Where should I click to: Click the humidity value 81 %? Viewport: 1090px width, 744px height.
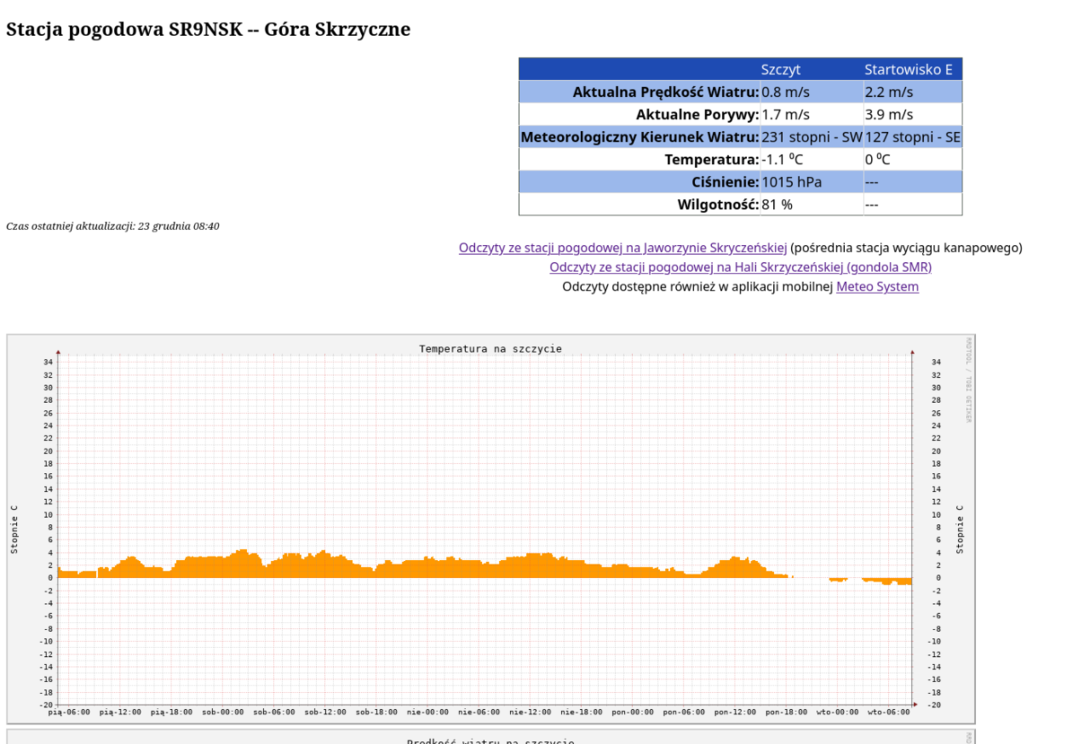[x=777, y=205]
